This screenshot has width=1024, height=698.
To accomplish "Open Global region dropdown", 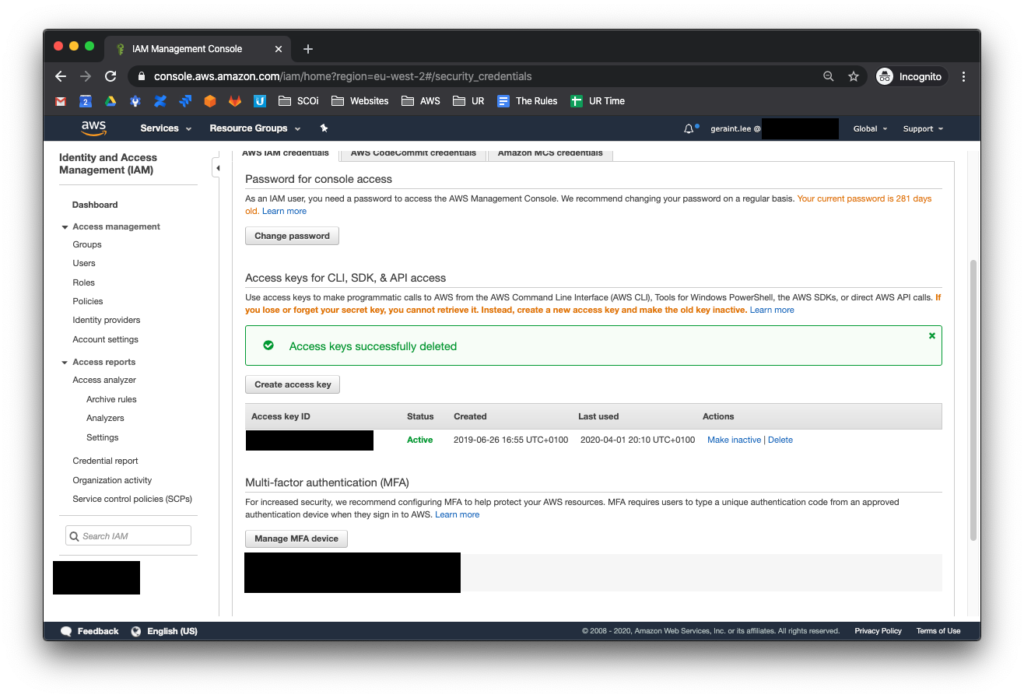I will pyautogui.click(x=870, y=129).
